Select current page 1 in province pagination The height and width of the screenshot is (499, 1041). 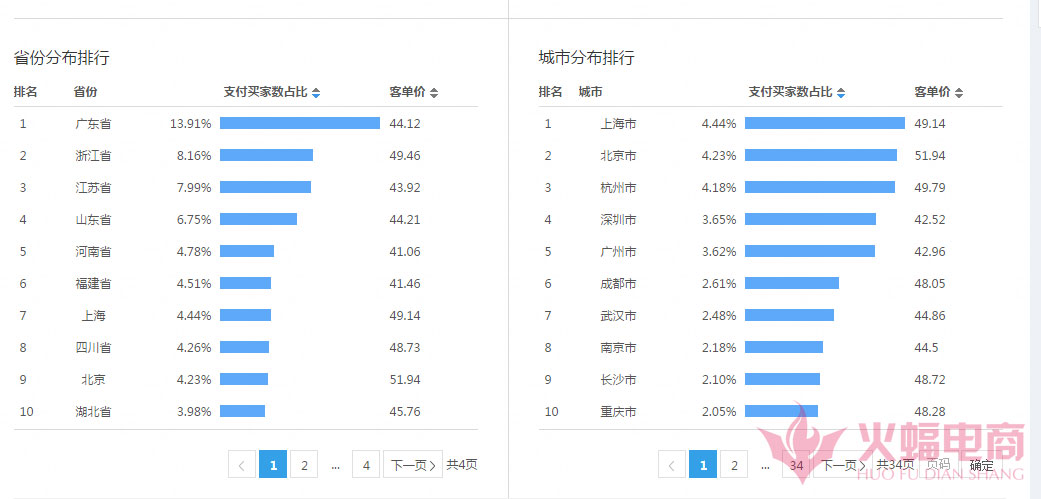pos(273,465)
